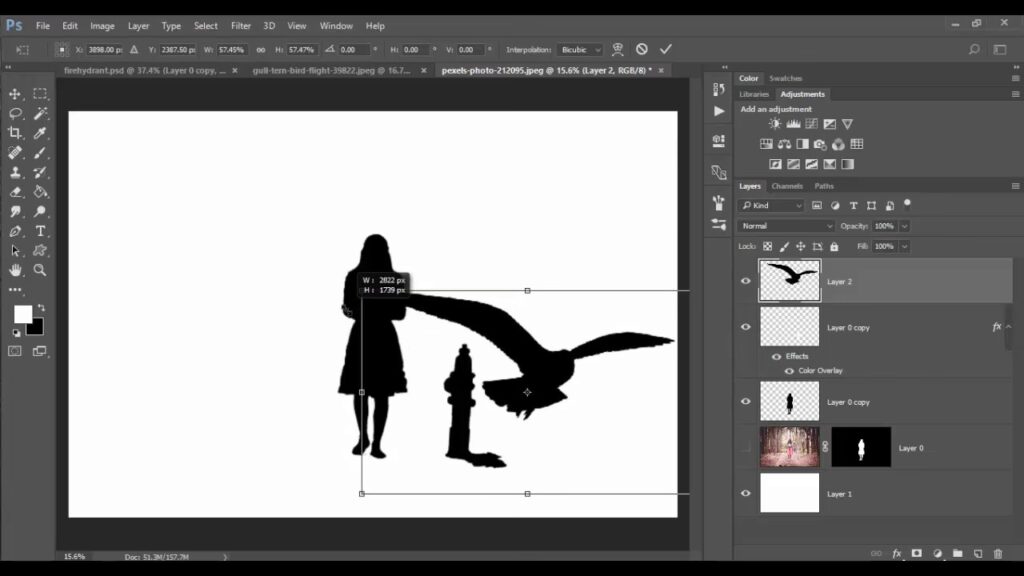Pick the Eraser tool
This screenshot has height=576, width=1024.
coord(15,192)
